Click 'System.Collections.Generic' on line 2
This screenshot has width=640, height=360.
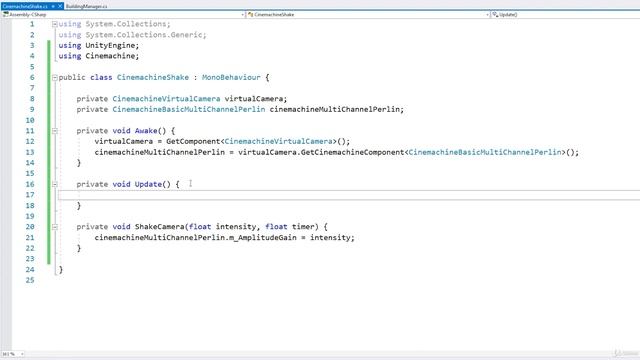(x=144, y=35)
